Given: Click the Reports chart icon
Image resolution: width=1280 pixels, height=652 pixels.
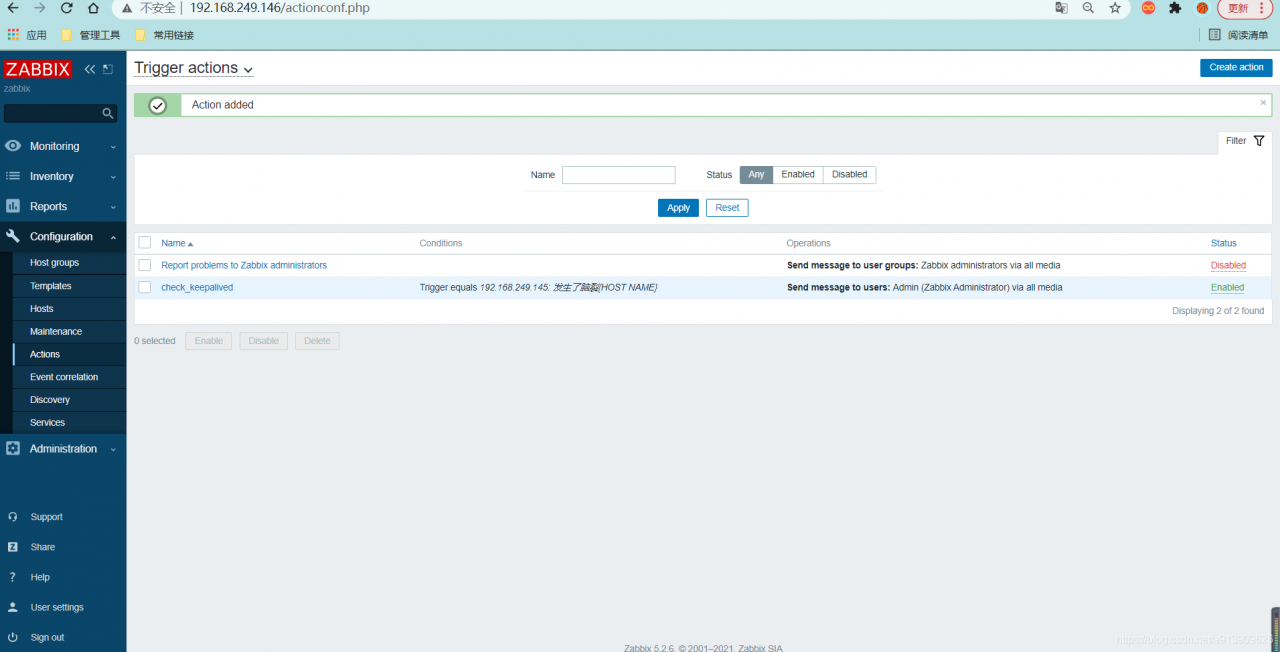Looking at the screenshot, I should click(13, 206).
